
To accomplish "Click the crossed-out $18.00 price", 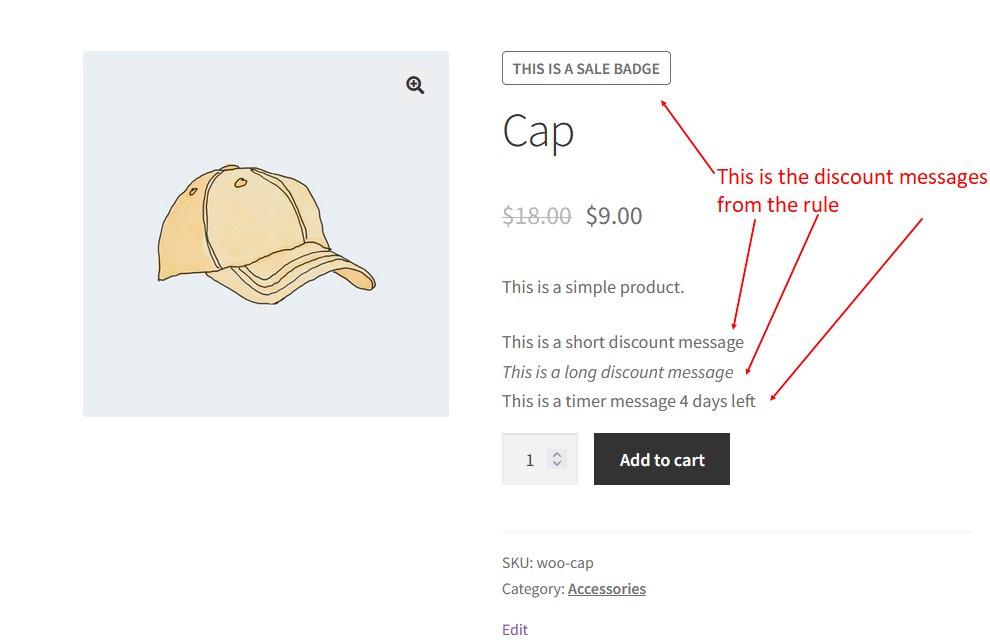I will click(537, 216).
